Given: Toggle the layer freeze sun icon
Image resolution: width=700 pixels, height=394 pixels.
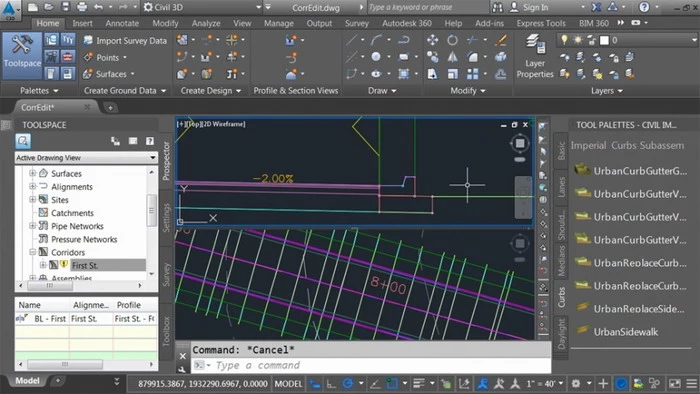Looking at the screenshot, I should click(578, 40).
